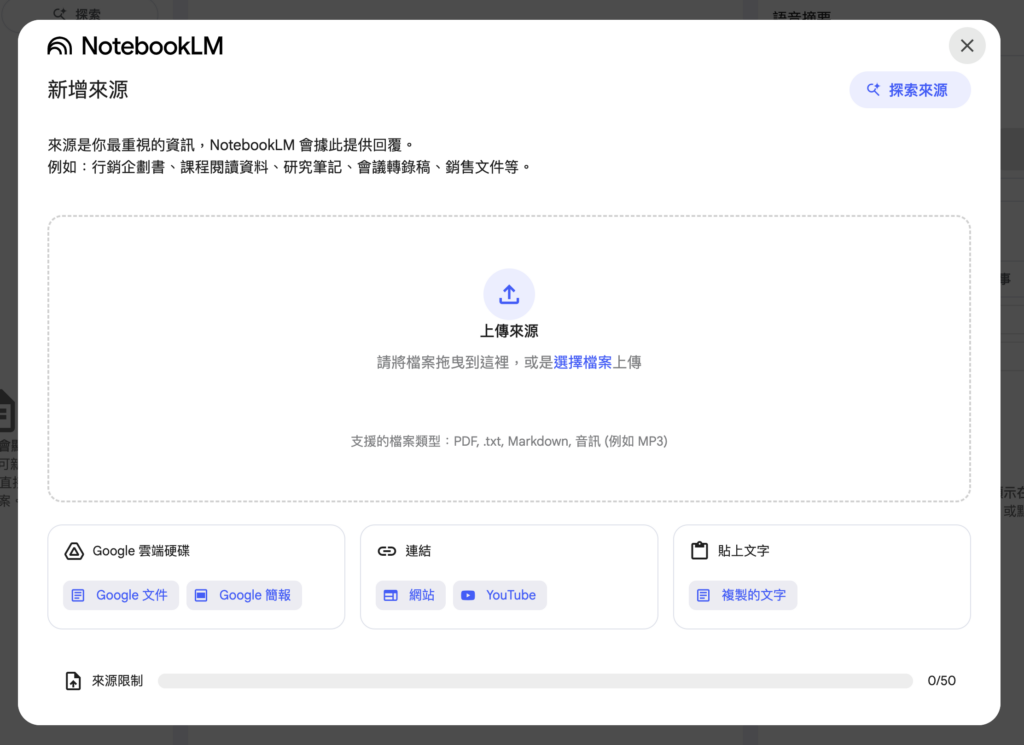Click the YouTube play icon chip
Screen dimensions: 1024x745
(x=499, y=595)
